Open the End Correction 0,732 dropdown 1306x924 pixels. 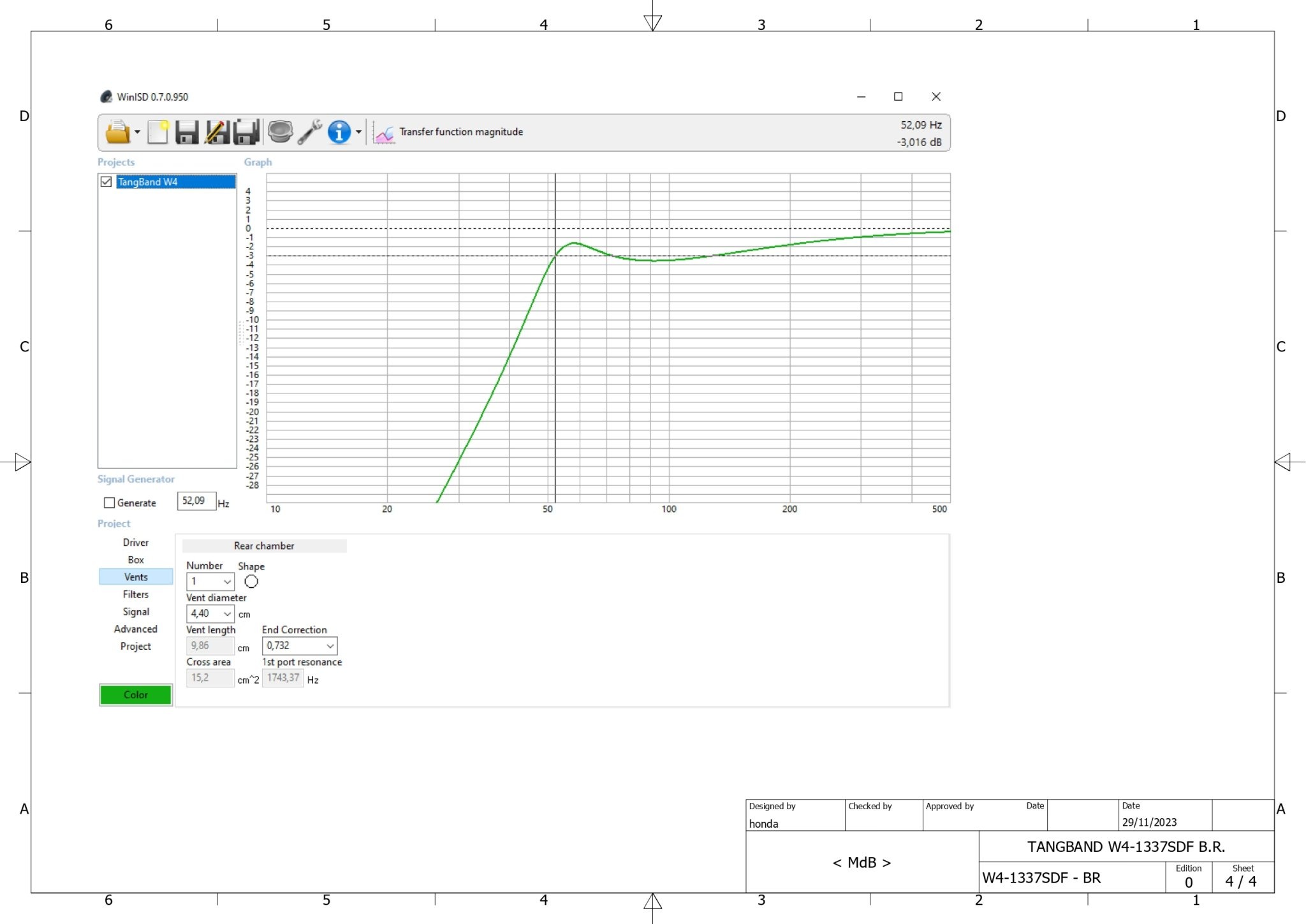coord(300,646)
